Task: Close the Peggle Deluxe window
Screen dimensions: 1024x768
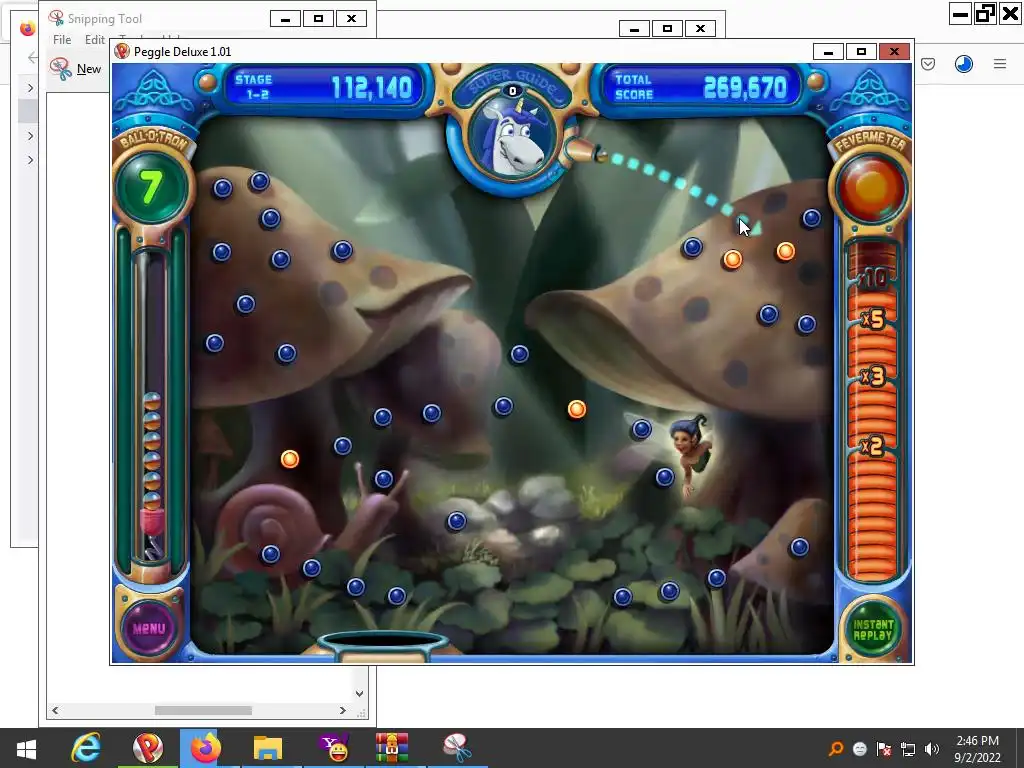Action: pyautogui.click(x=894, y=52)
